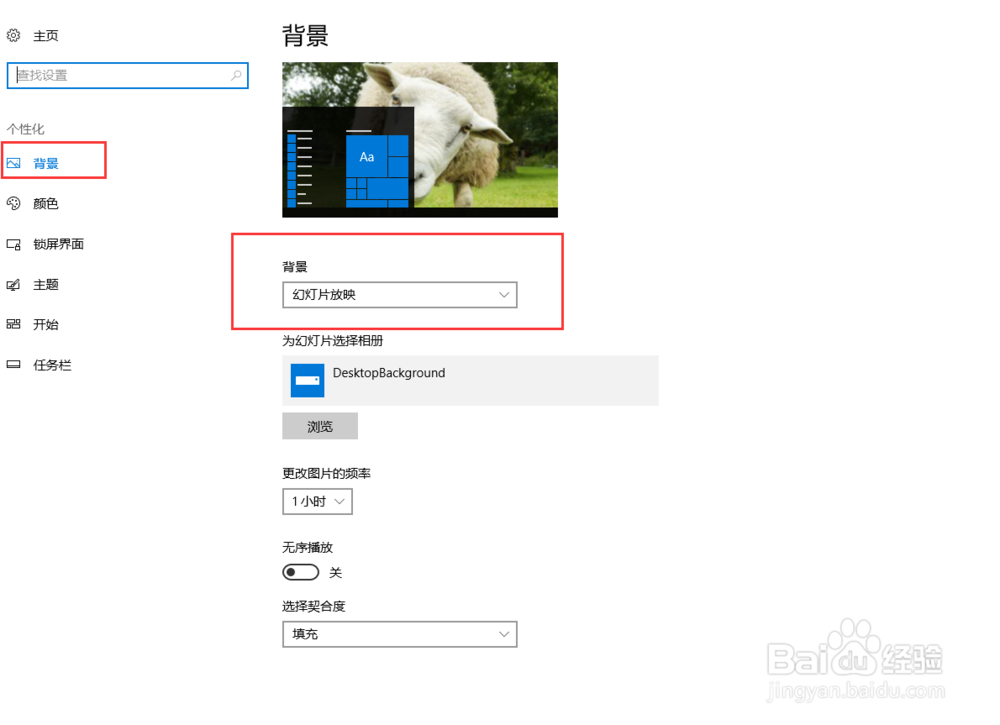Open the 锁屏界面 settings page
The height and width of the screenshot is (725, 1000).
(58, 244)
